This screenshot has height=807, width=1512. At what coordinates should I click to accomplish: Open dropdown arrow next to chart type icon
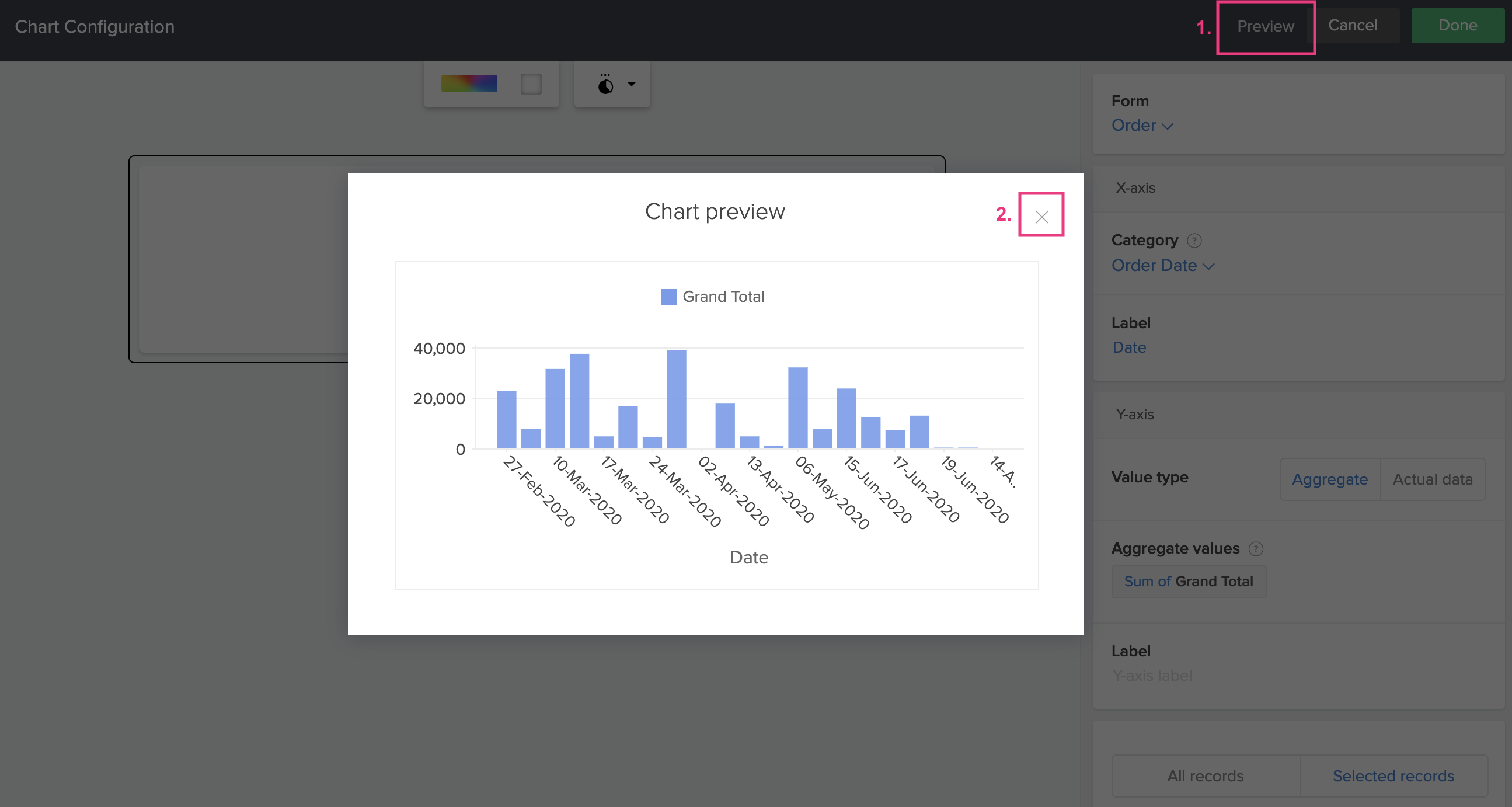click(632, 84)
